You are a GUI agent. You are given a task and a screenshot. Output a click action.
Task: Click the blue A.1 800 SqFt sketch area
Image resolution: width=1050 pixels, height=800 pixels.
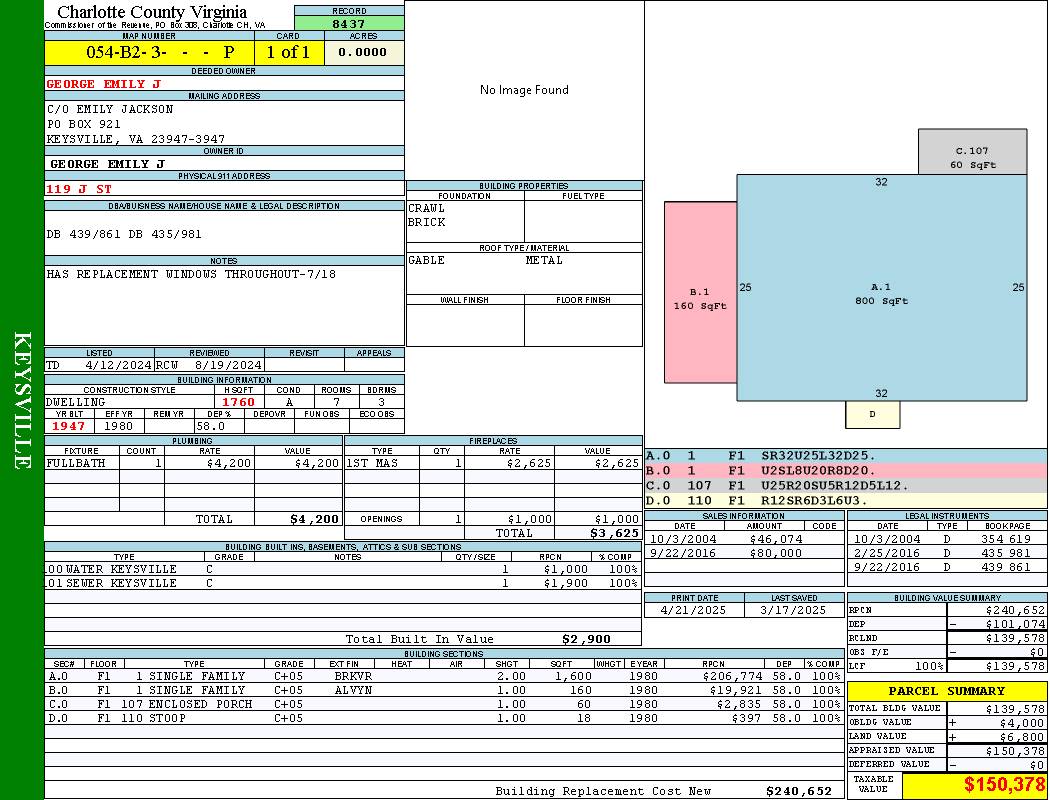(x=881, y=293)
